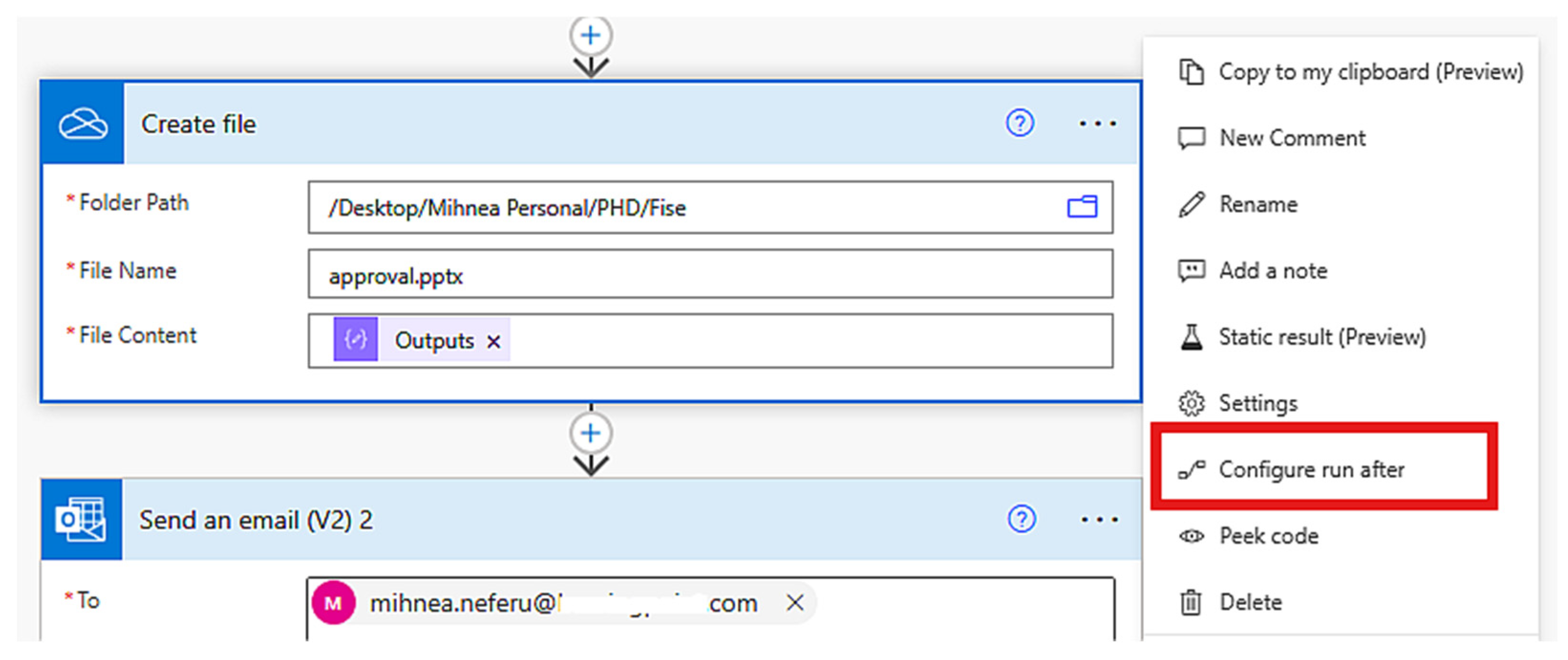Remove the Outputs token from File Content

pyautogui.click(x=494, y=342)
